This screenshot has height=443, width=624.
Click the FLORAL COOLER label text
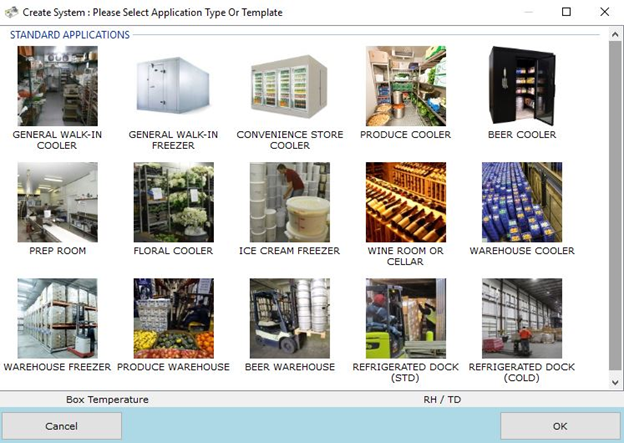coord(174,251)
